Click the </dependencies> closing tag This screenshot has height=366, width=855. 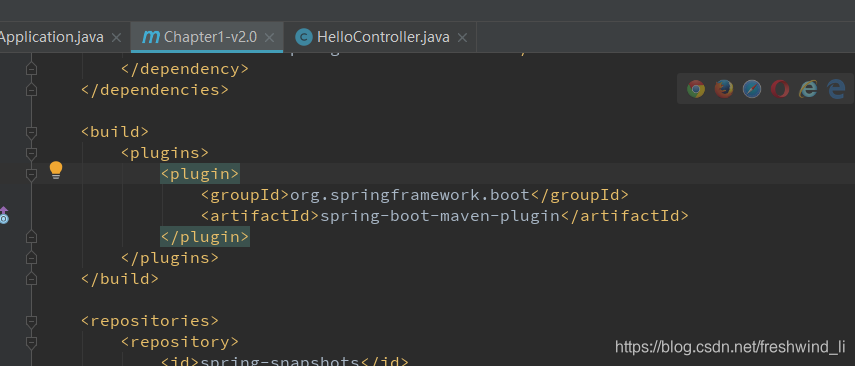tap(155, 90)
